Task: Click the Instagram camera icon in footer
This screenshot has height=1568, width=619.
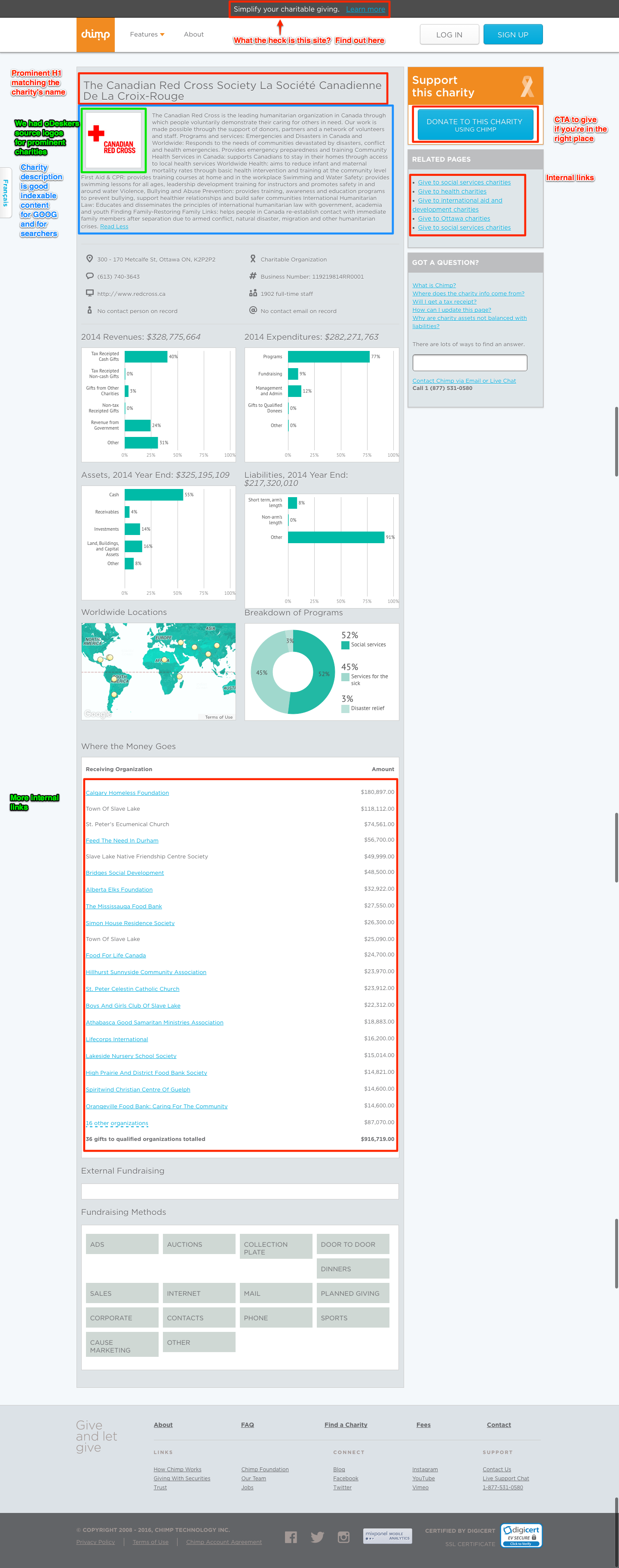Action: pos(344,1537)
